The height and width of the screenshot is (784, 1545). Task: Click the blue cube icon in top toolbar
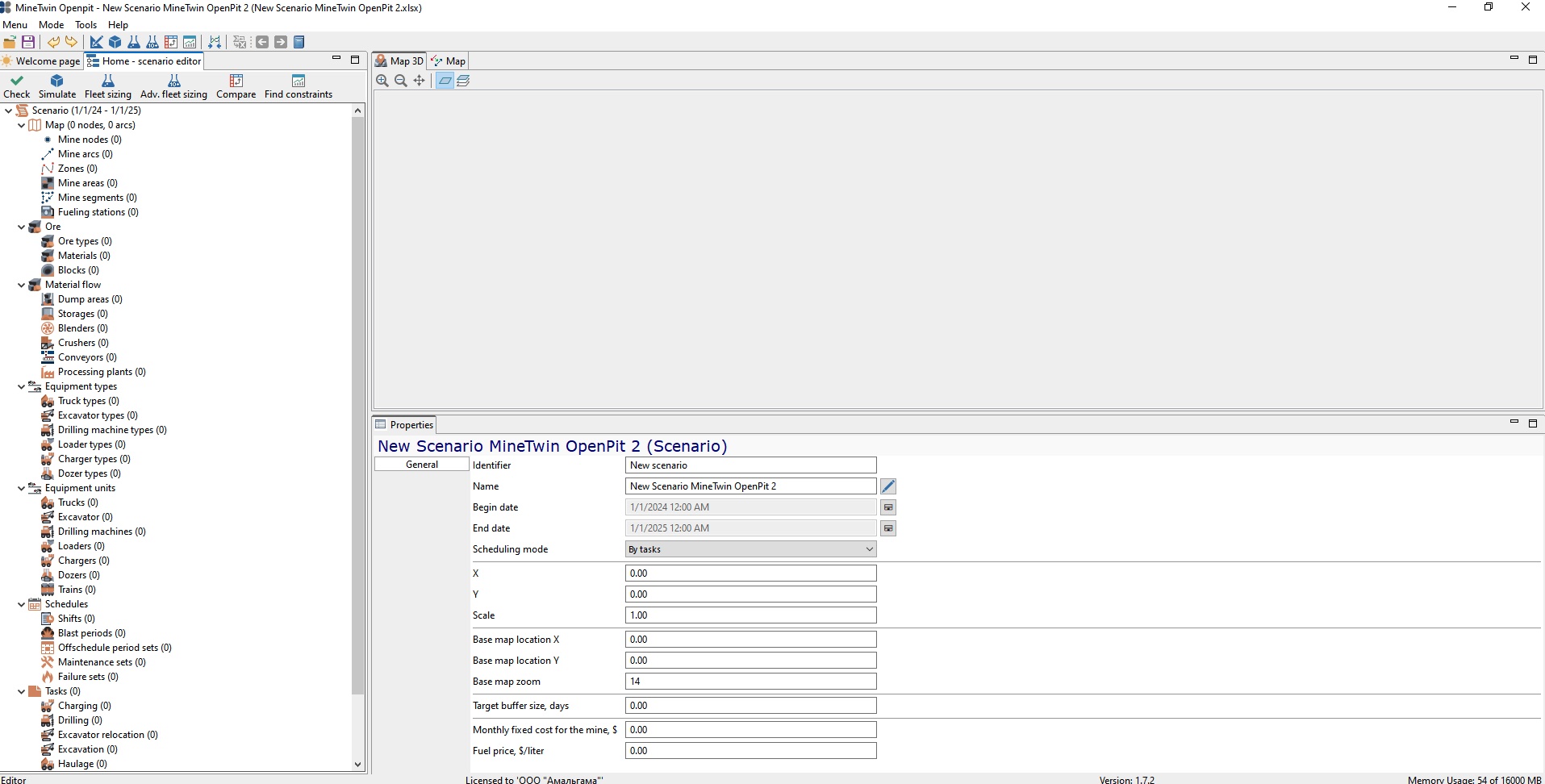115,42
